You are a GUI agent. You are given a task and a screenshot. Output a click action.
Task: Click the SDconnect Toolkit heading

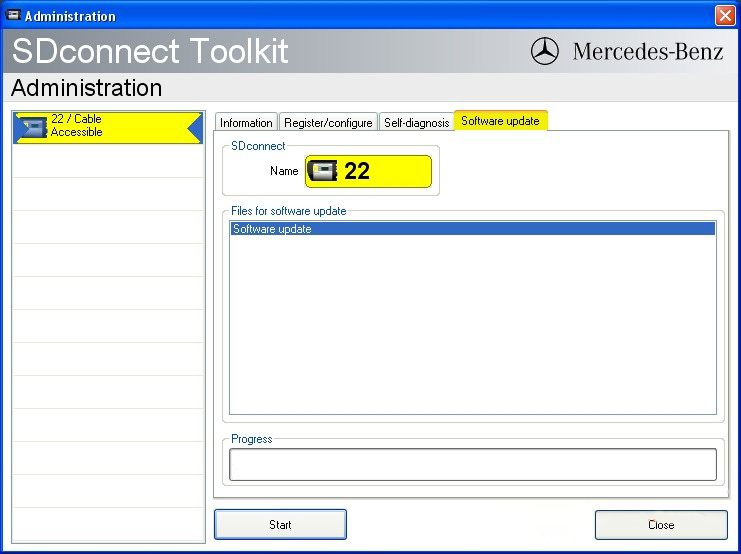[x=150, y=51]
